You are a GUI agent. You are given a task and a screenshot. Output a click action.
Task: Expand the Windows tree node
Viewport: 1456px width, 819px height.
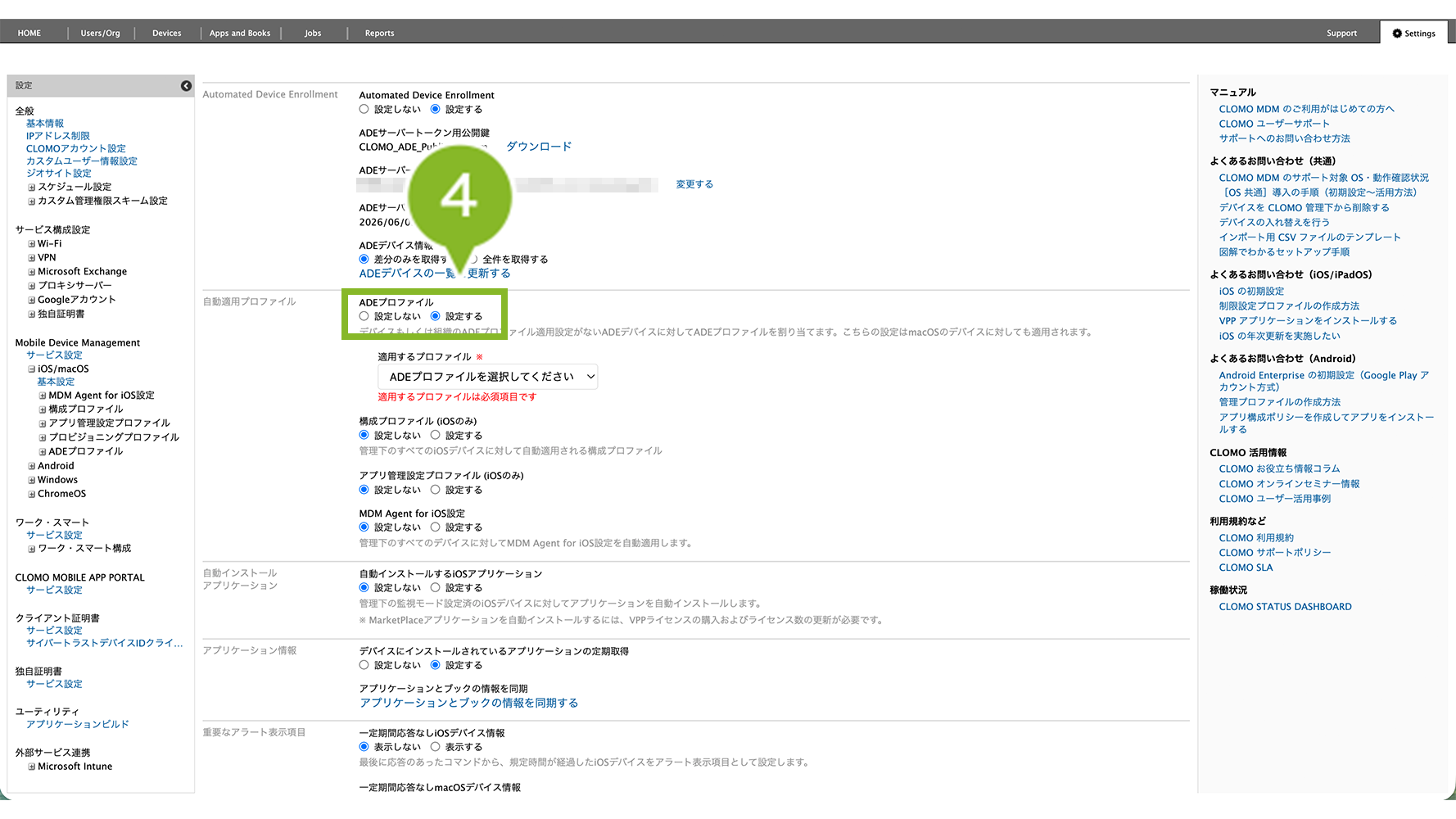pyautogui.click(x=32, y=480)
